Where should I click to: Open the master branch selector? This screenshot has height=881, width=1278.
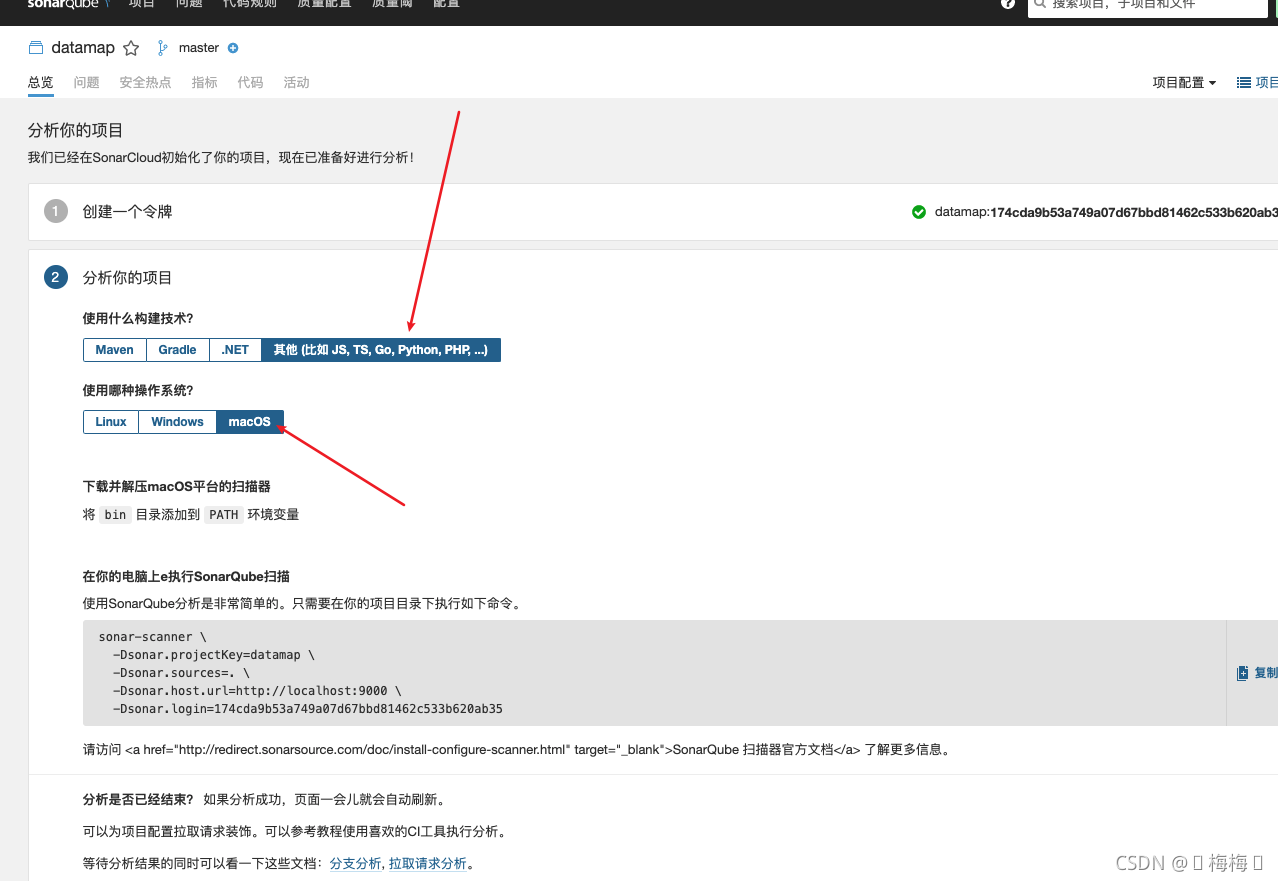[x=199, y=48]
